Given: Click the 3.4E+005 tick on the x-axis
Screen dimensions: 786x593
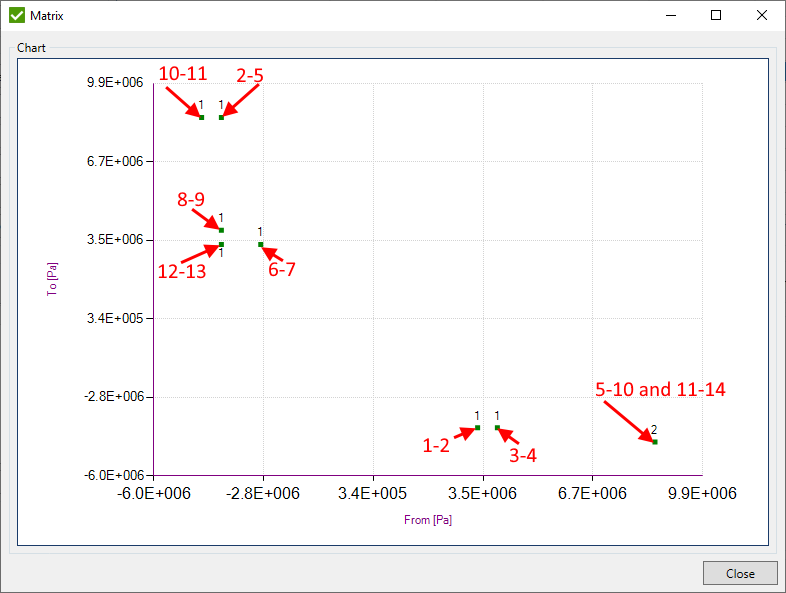Looking at the screenshot, I should 372,492.
